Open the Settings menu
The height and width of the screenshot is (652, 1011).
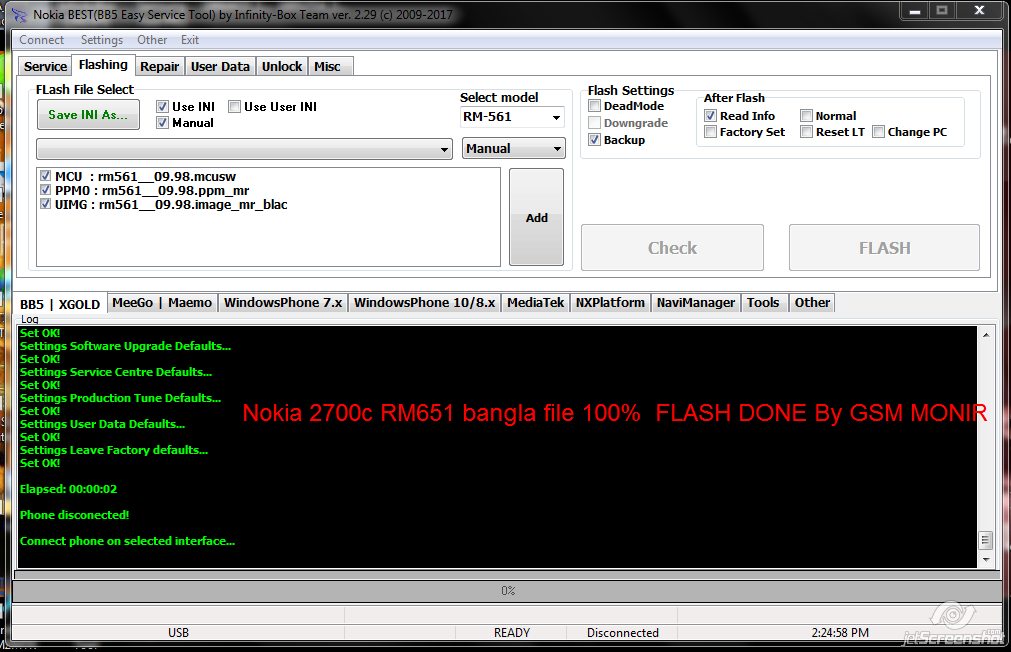102,40
